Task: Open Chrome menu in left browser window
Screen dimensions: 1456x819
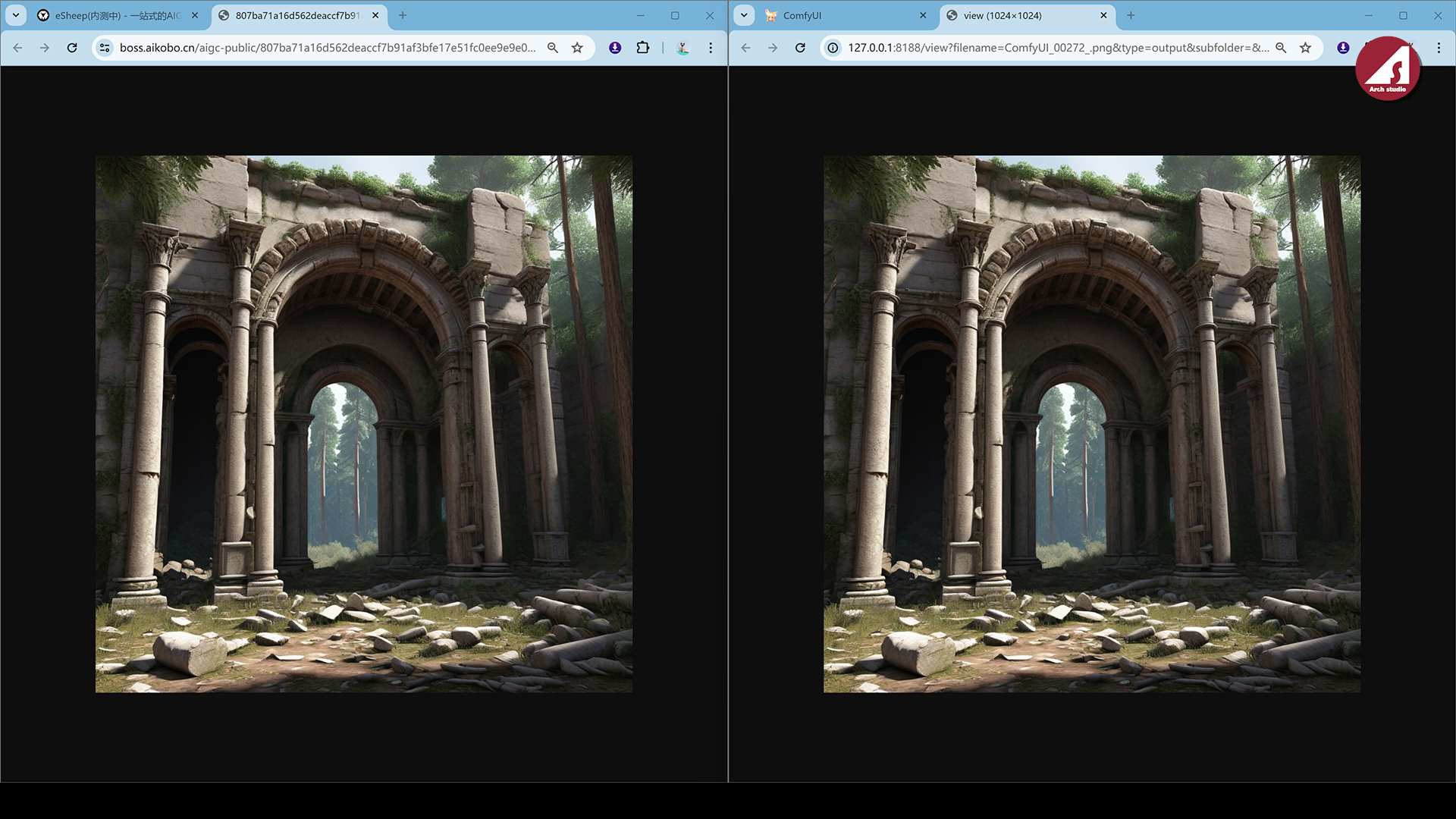Action: [711, 48]
